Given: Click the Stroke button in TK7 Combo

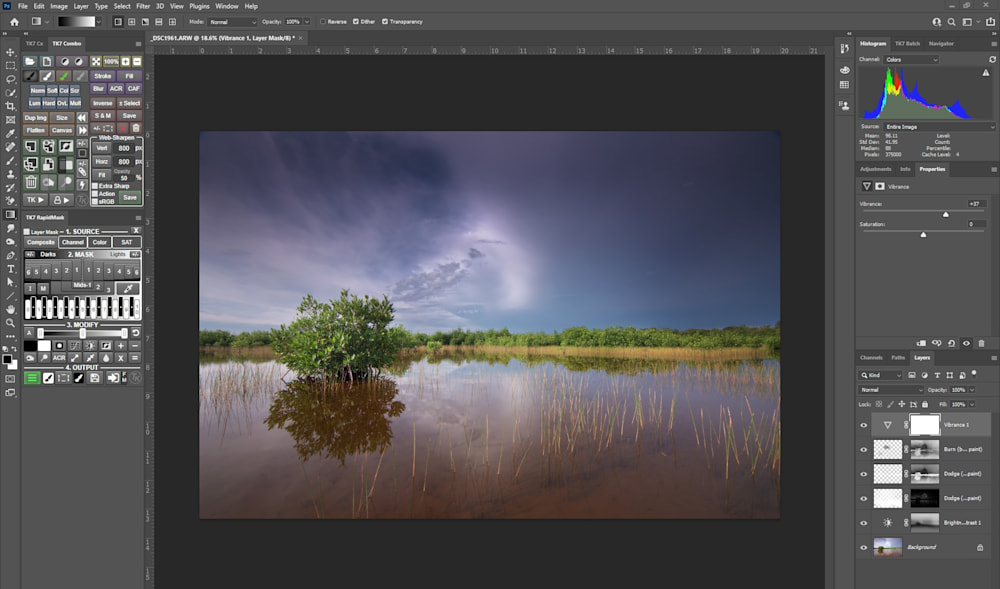Looking at the screenshot, I should coord(102,76).
